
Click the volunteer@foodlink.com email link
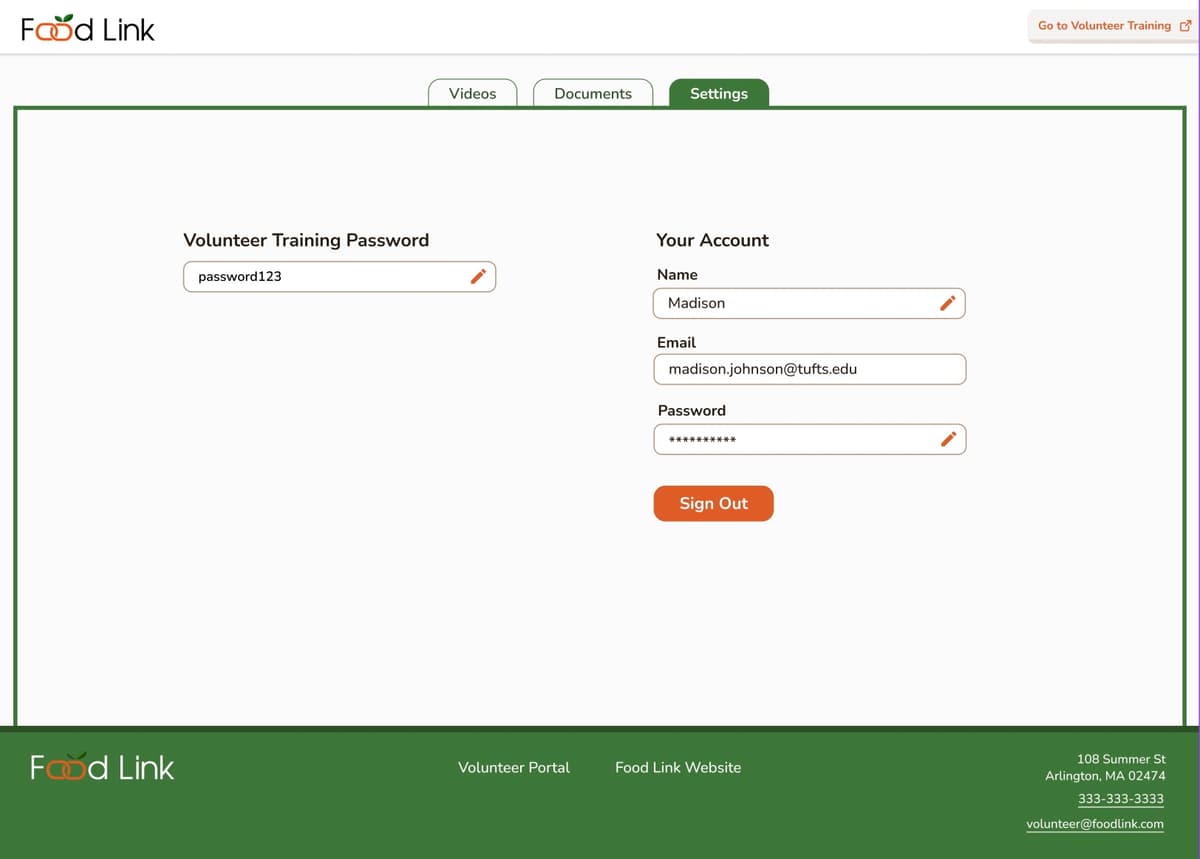1095,824
